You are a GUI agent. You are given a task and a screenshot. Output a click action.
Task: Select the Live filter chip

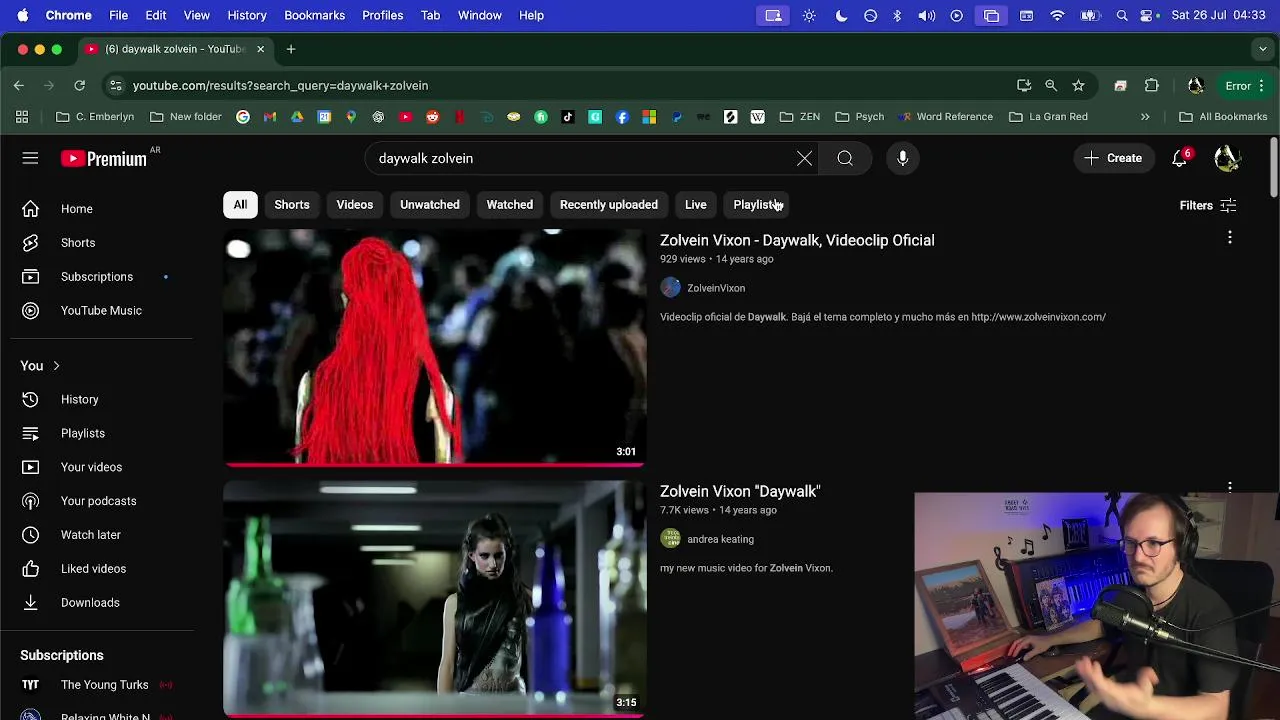(x=695, y=205)
